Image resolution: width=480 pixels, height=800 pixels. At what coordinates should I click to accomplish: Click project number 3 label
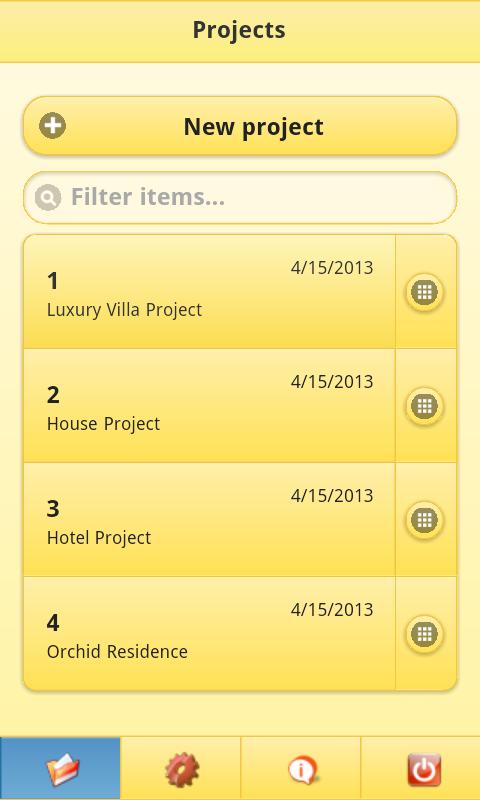(53, 509)
